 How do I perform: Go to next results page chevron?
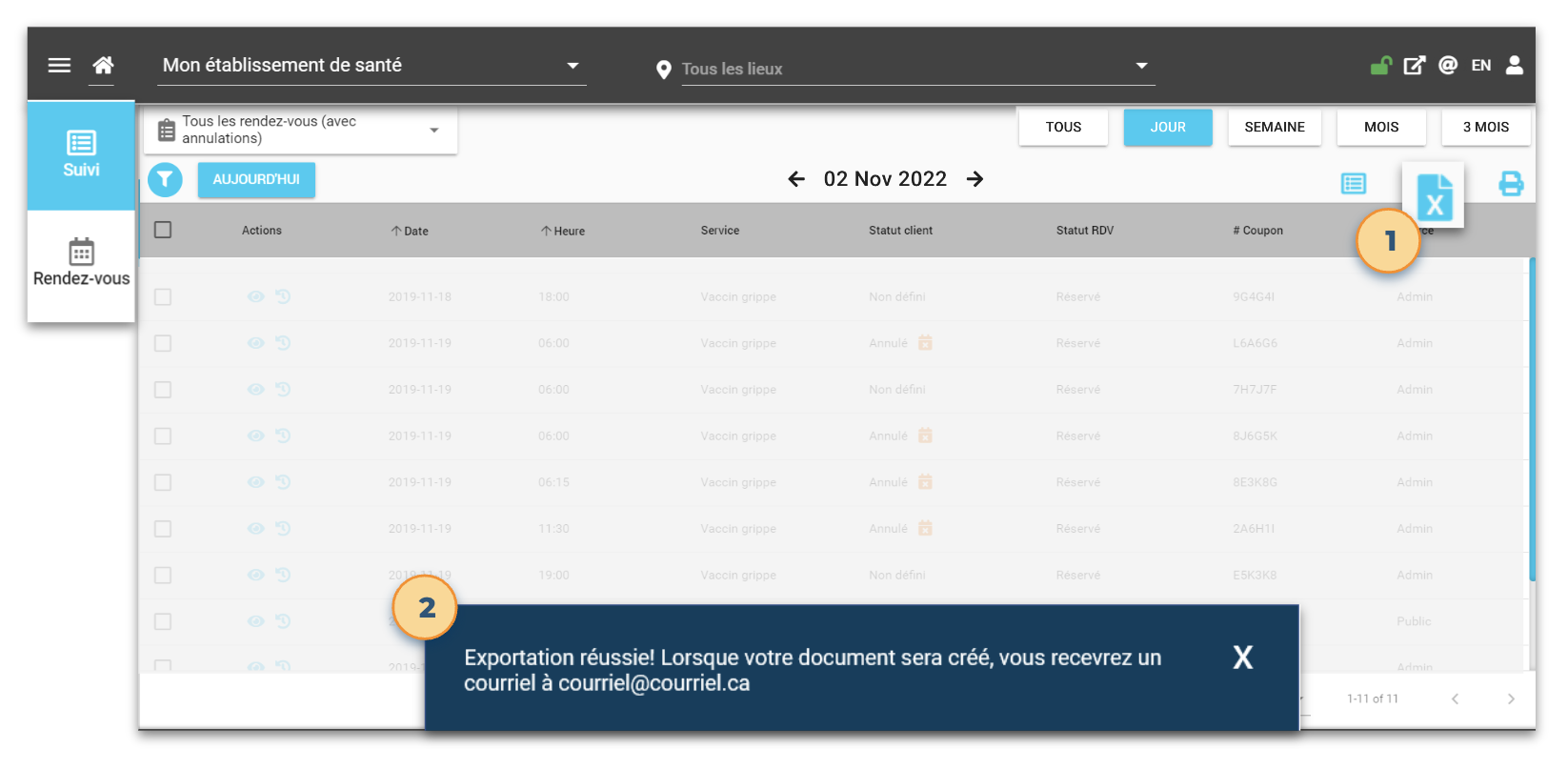coord(1511,699)
